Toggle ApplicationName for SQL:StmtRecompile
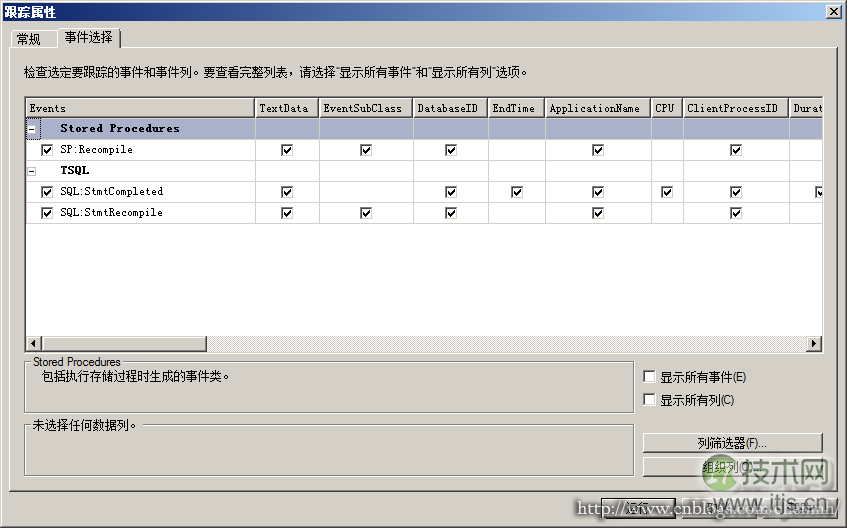 tap(597, 213)
